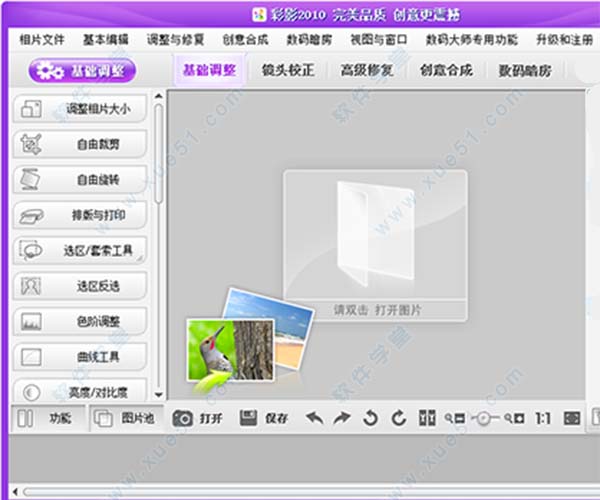This screenshot has width=600, height=500.
Task: Switch to the 镜头校正 tab
Action: [x=288, y=70]
